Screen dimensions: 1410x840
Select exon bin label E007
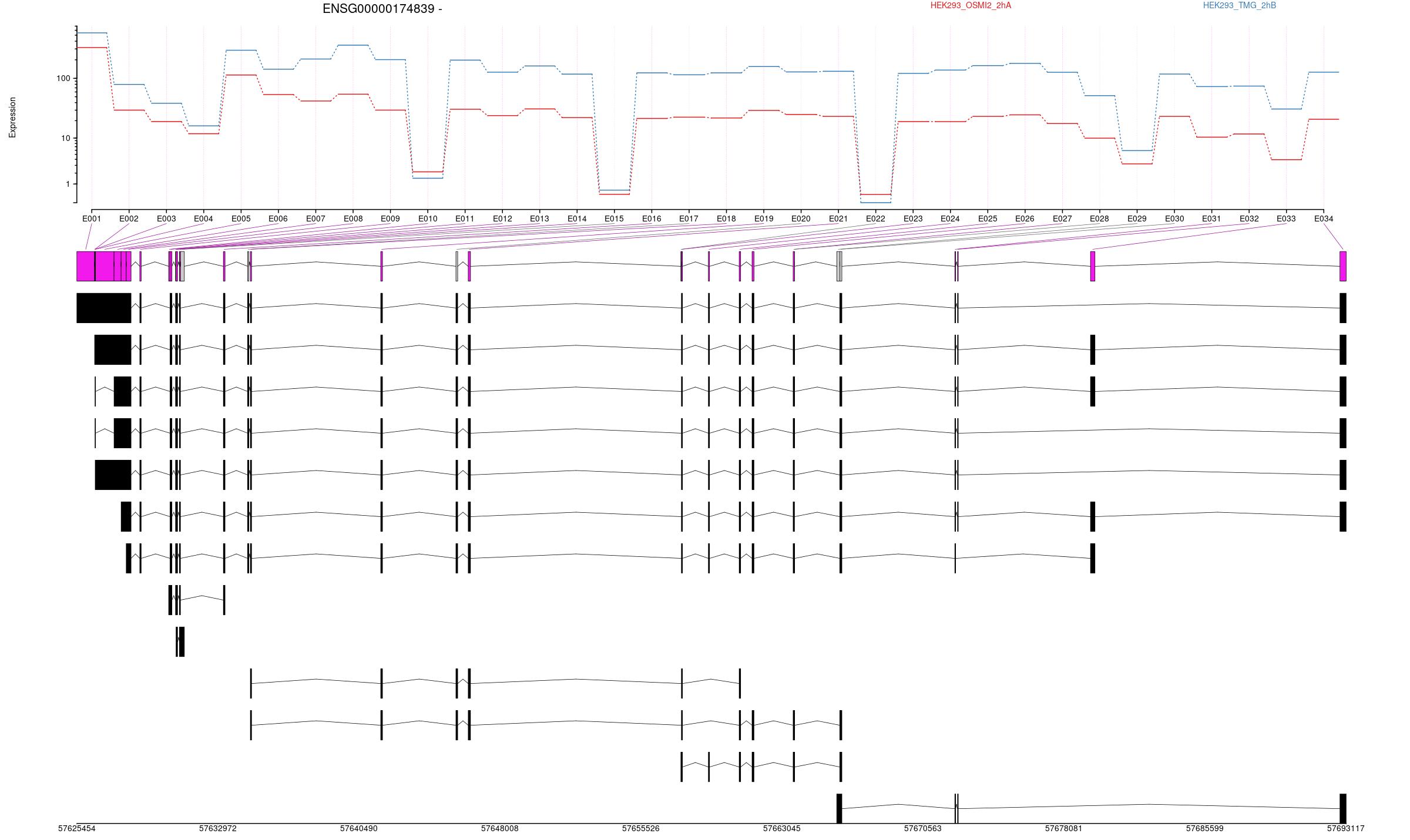315,219
